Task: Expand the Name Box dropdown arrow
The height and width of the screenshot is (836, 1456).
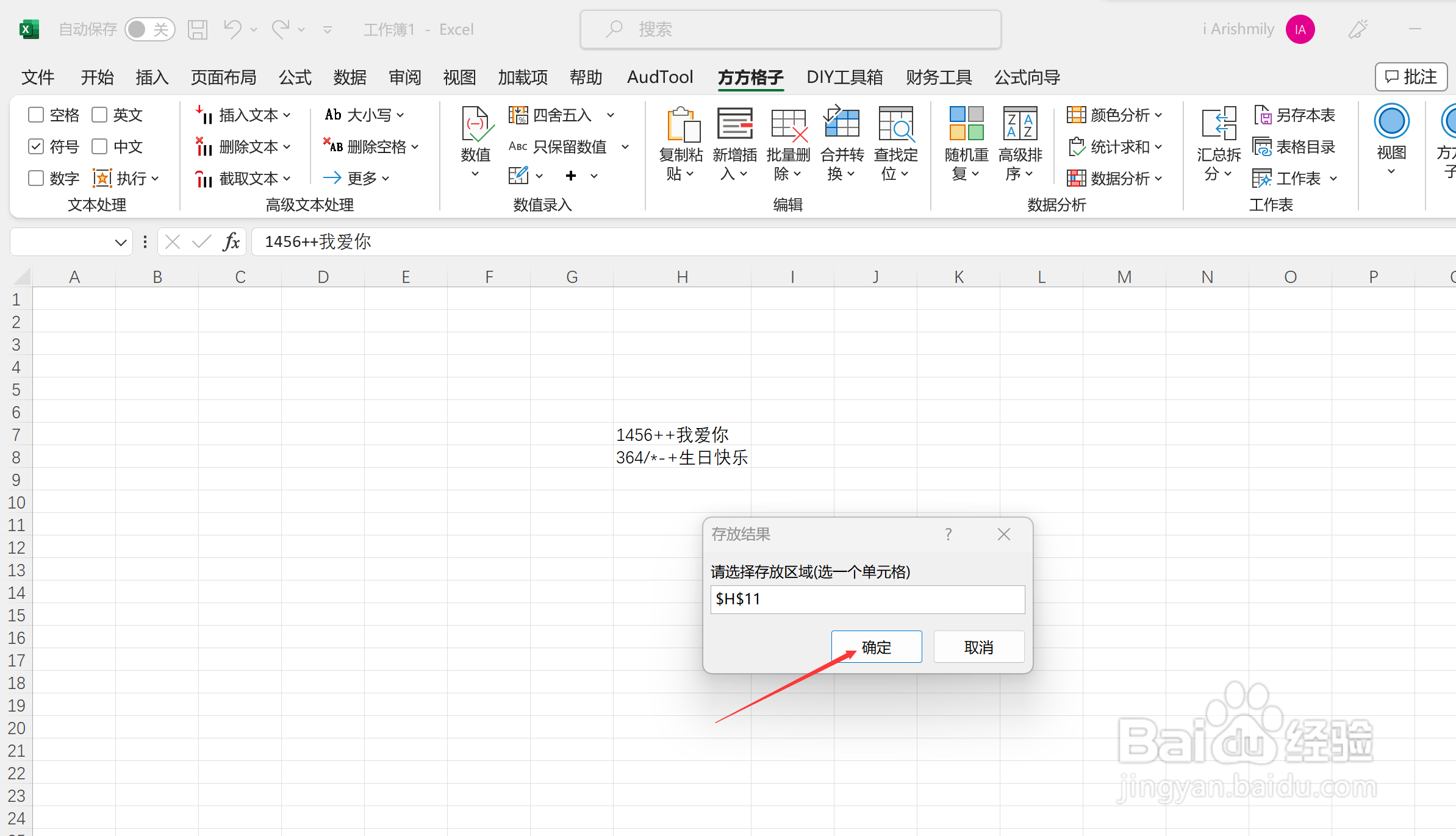Action: click(120, 243)
